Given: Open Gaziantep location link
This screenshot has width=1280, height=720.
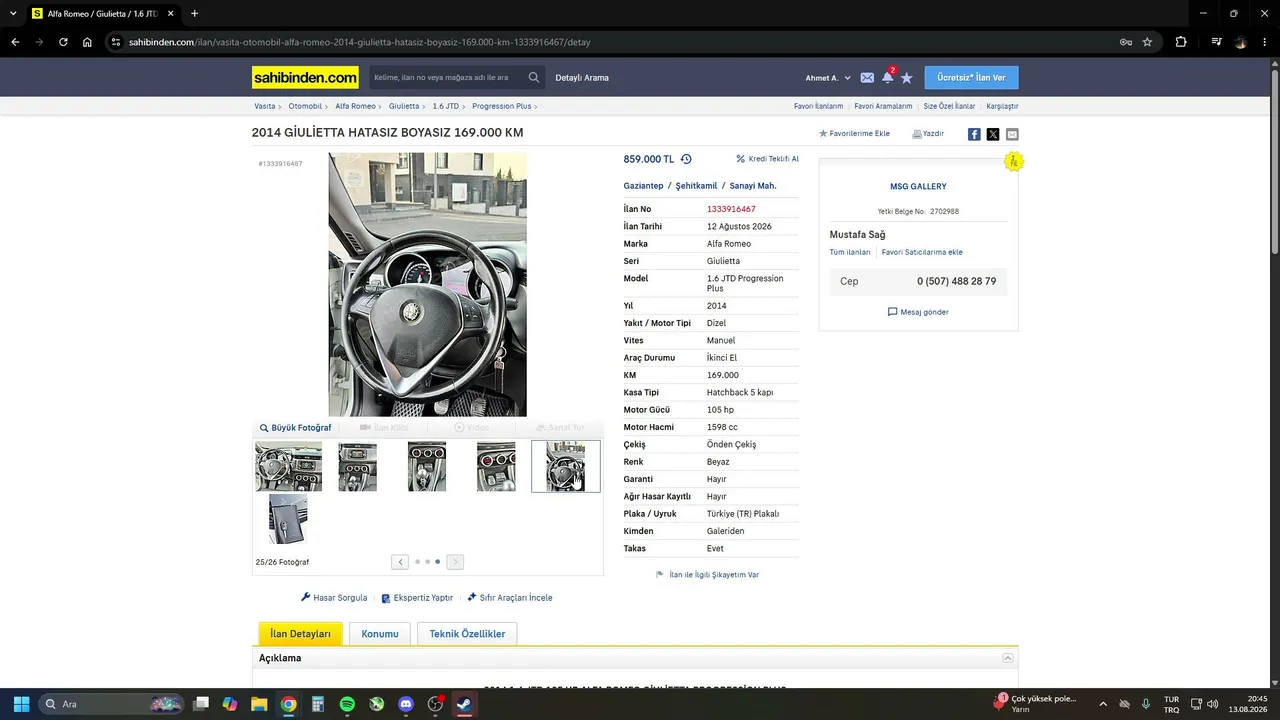Looking at the screenshot, I should tap(643, 186).
